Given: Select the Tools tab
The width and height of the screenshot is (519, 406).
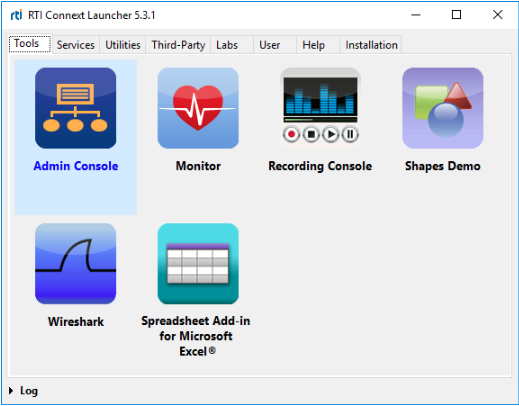Looking at the screenshot, I should click(x=30, y=44).
